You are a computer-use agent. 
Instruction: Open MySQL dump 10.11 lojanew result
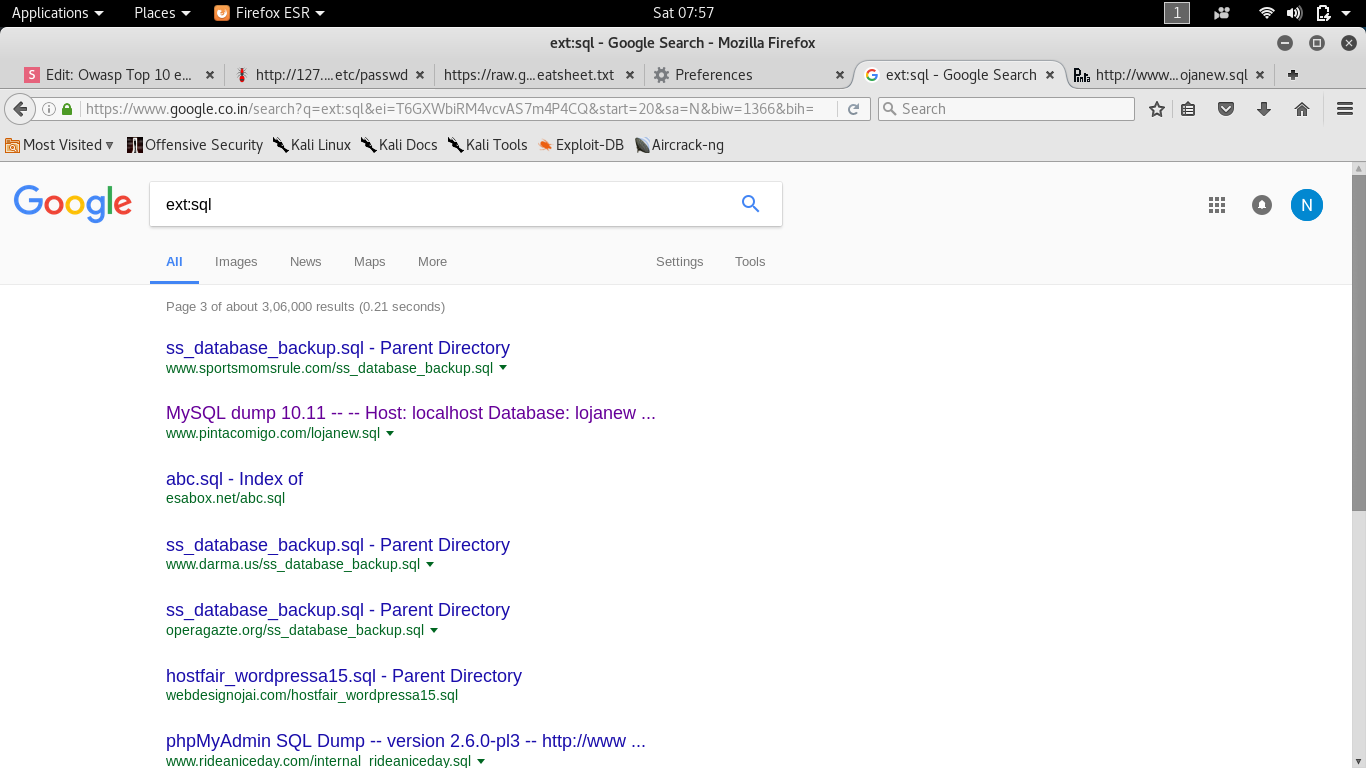[411, 413]
